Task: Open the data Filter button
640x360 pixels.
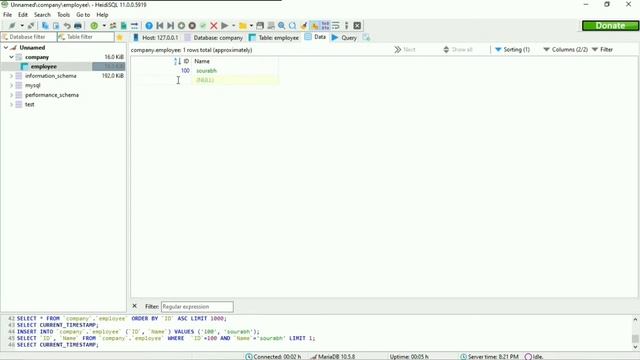Action: [x=602, y=49]
